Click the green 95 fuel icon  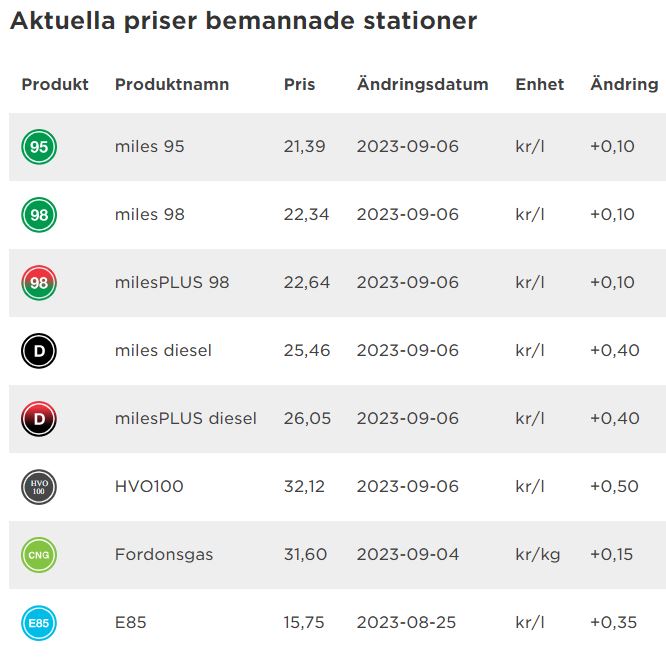tap(39, 147)
